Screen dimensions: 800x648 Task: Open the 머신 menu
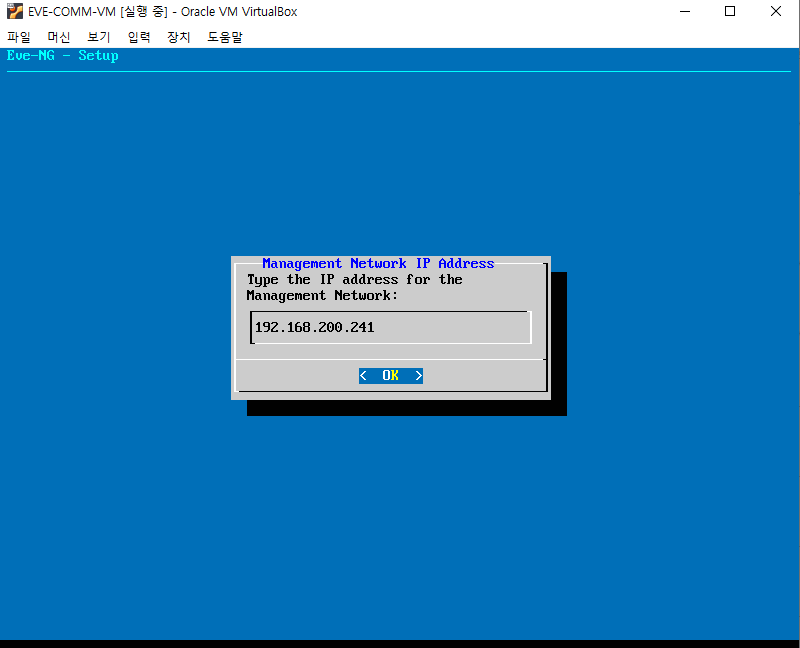pos(59,37)
